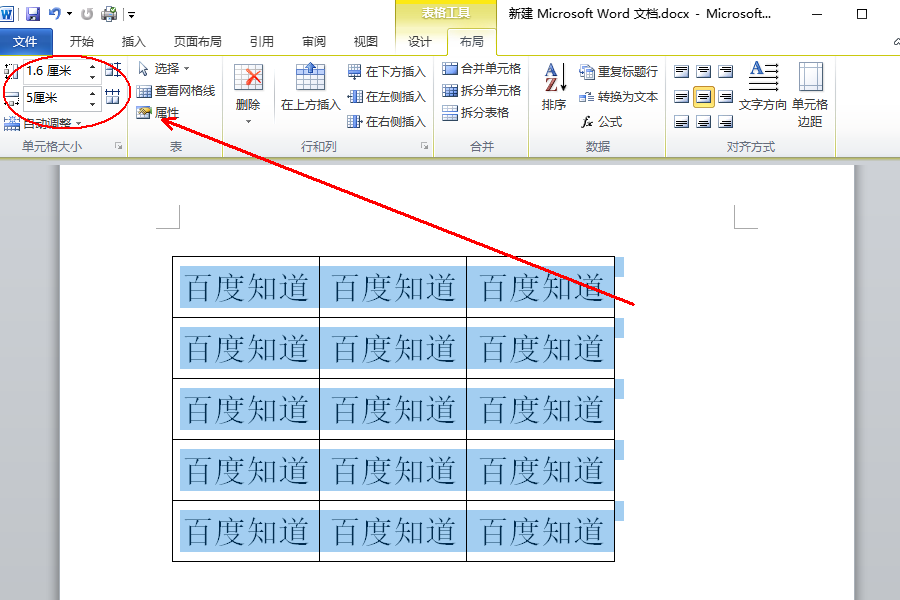This screenshot has width=900, height=600.
Task: Align cell text bottom left
Action: pos(681,122)
